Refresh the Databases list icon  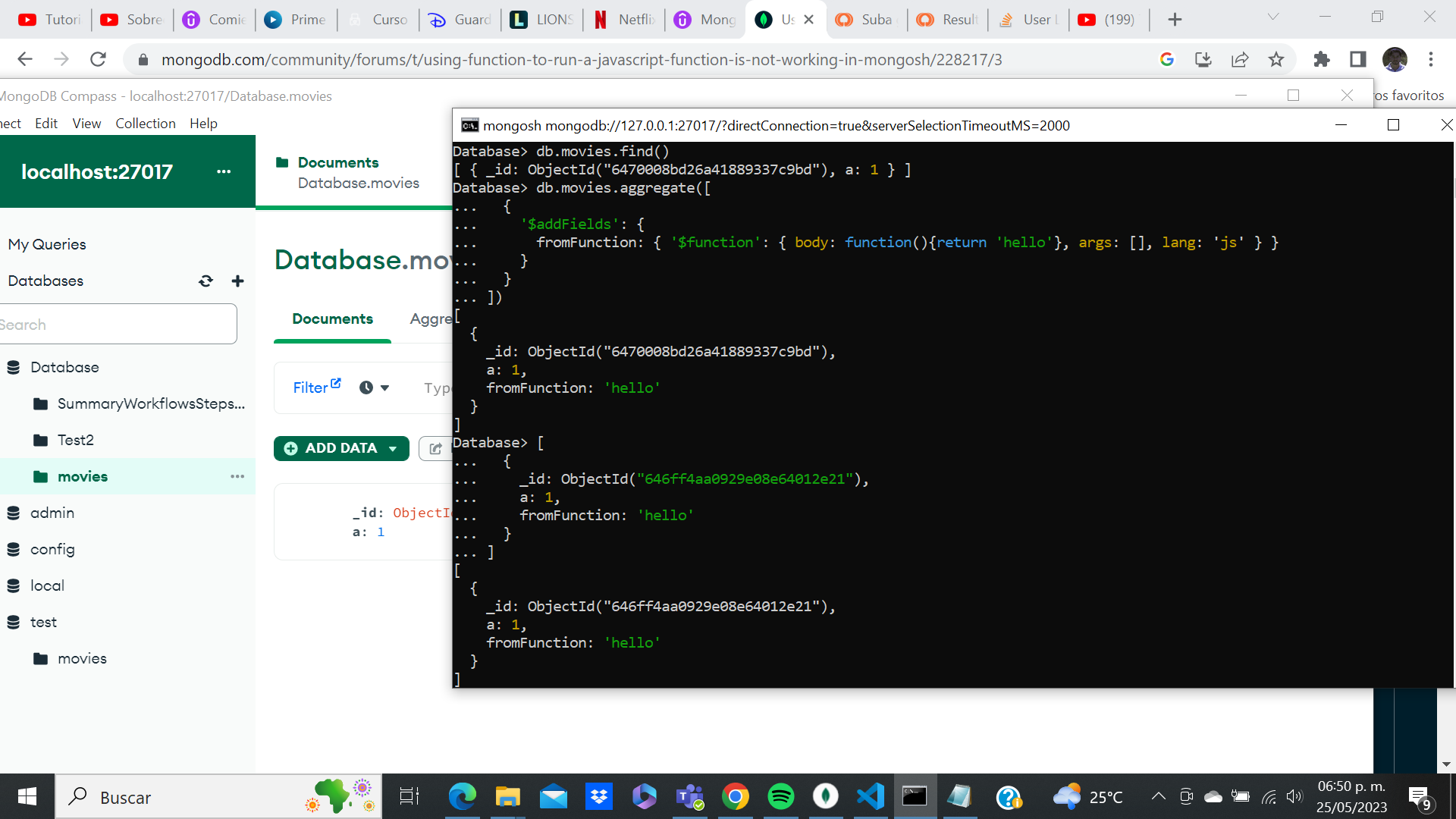click(x=206, y=281)
